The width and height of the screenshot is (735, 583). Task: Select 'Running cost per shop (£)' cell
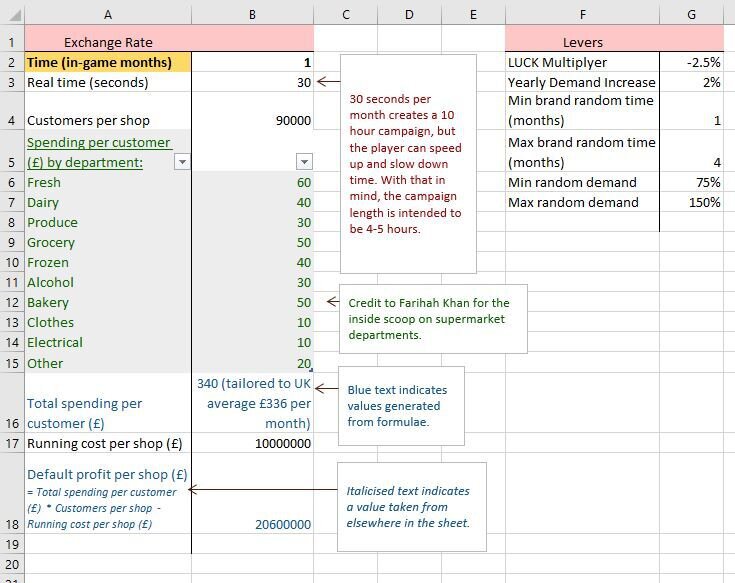(108, 443)
